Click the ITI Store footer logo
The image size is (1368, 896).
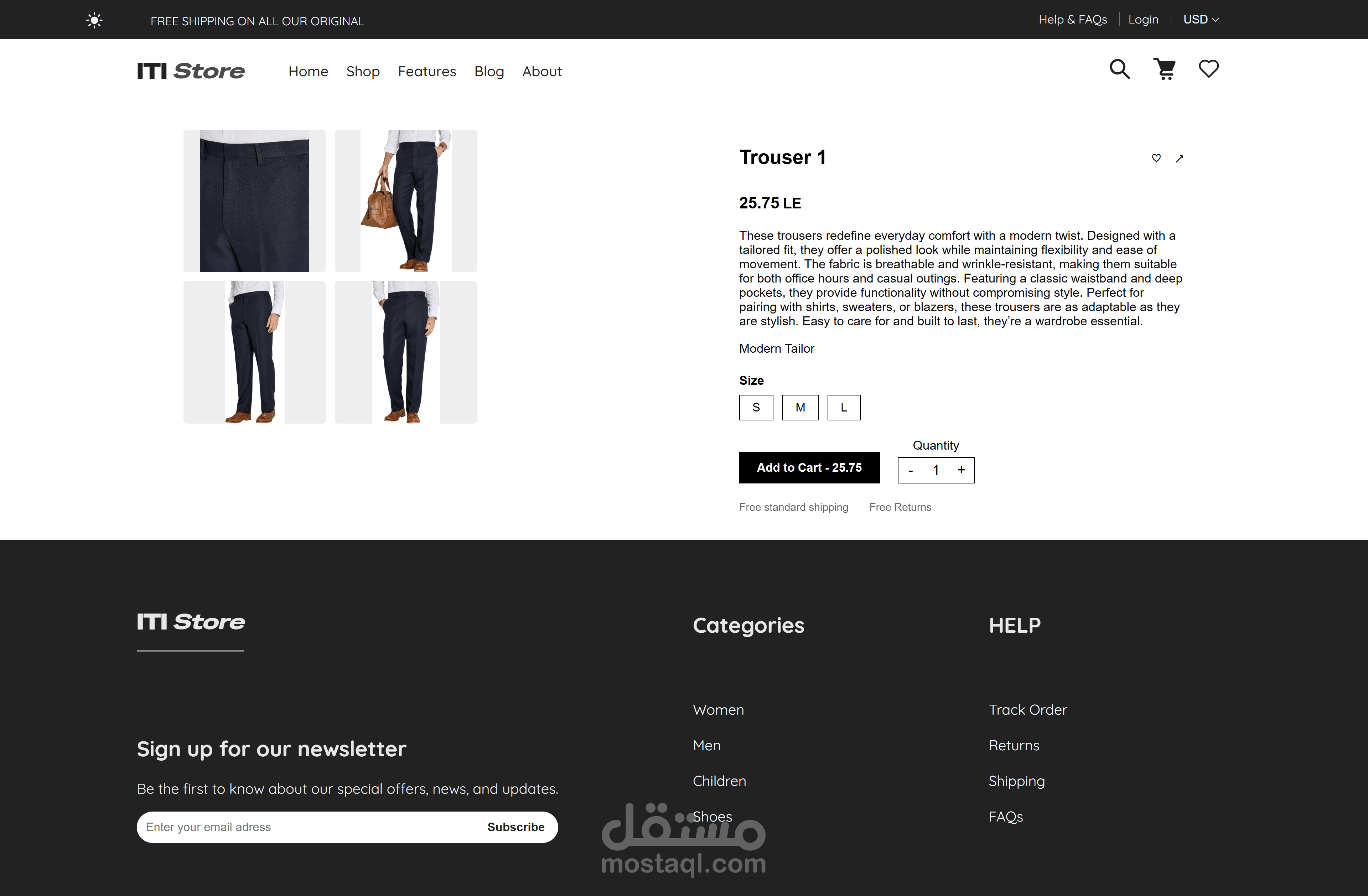(191, 622)
